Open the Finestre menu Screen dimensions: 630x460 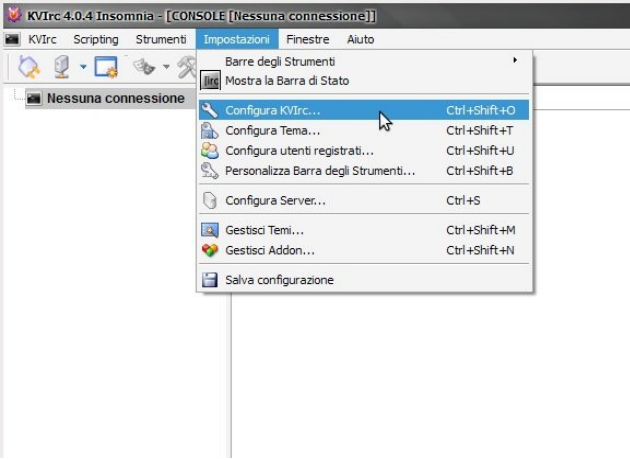308,39
